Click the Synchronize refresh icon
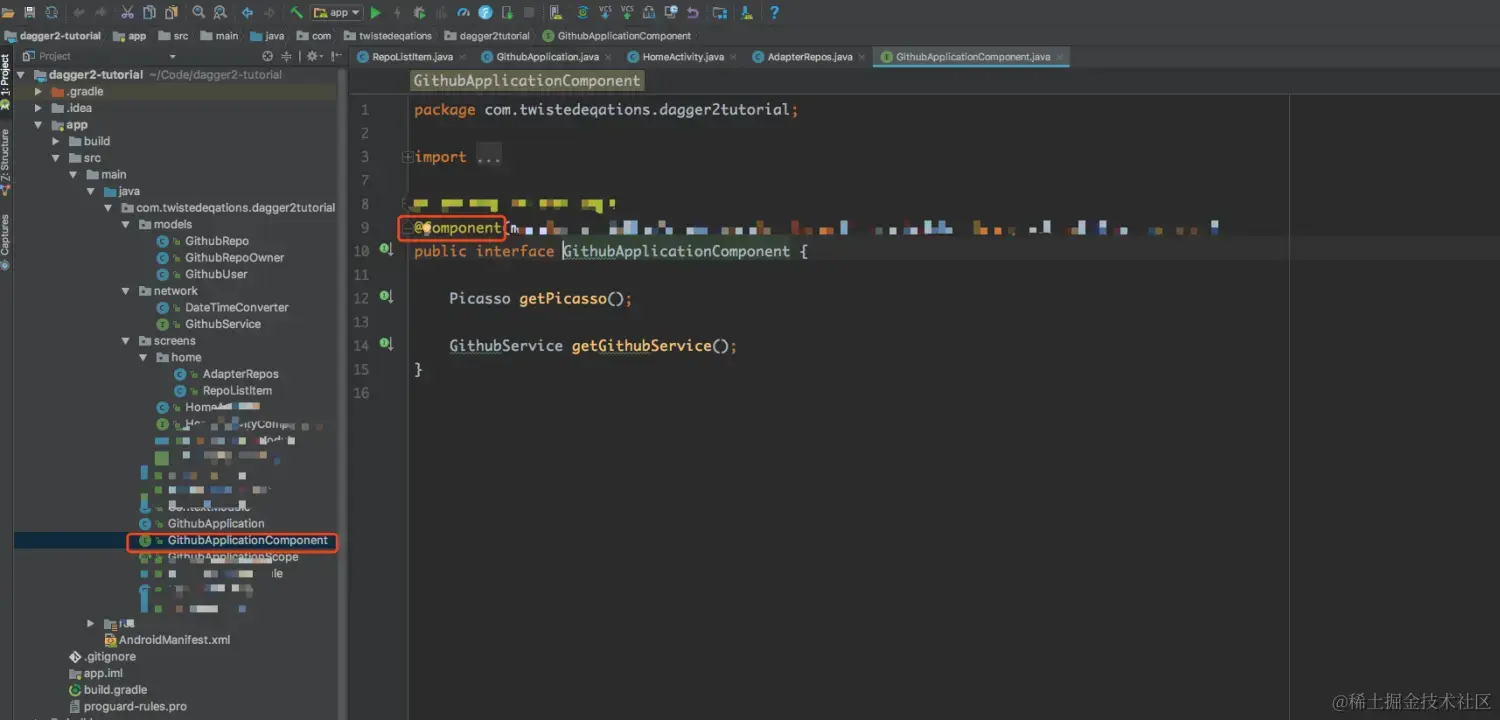The image size is (1500, 720). (x=49, y=12)
